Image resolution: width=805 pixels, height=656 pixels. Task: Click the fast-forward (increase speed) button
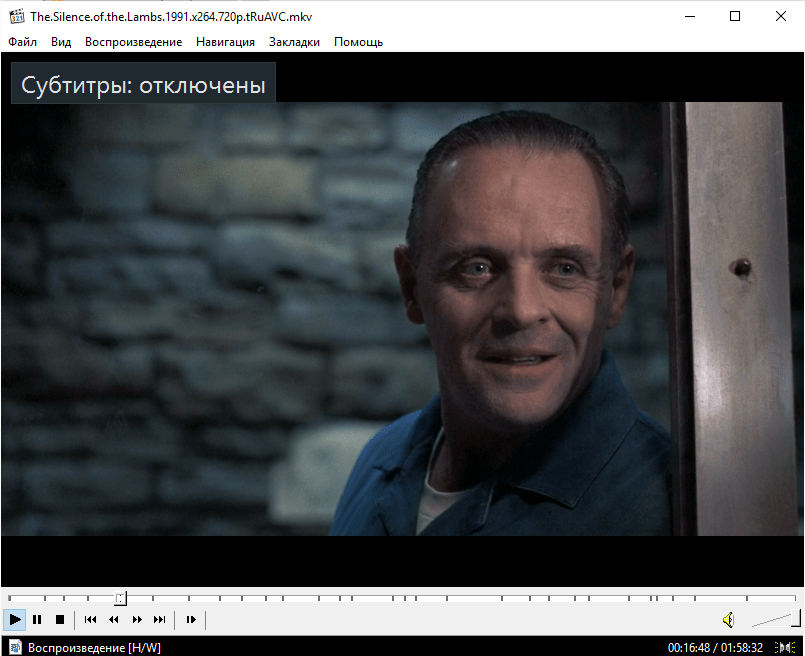pyautogui.click(x=137, y=620)
